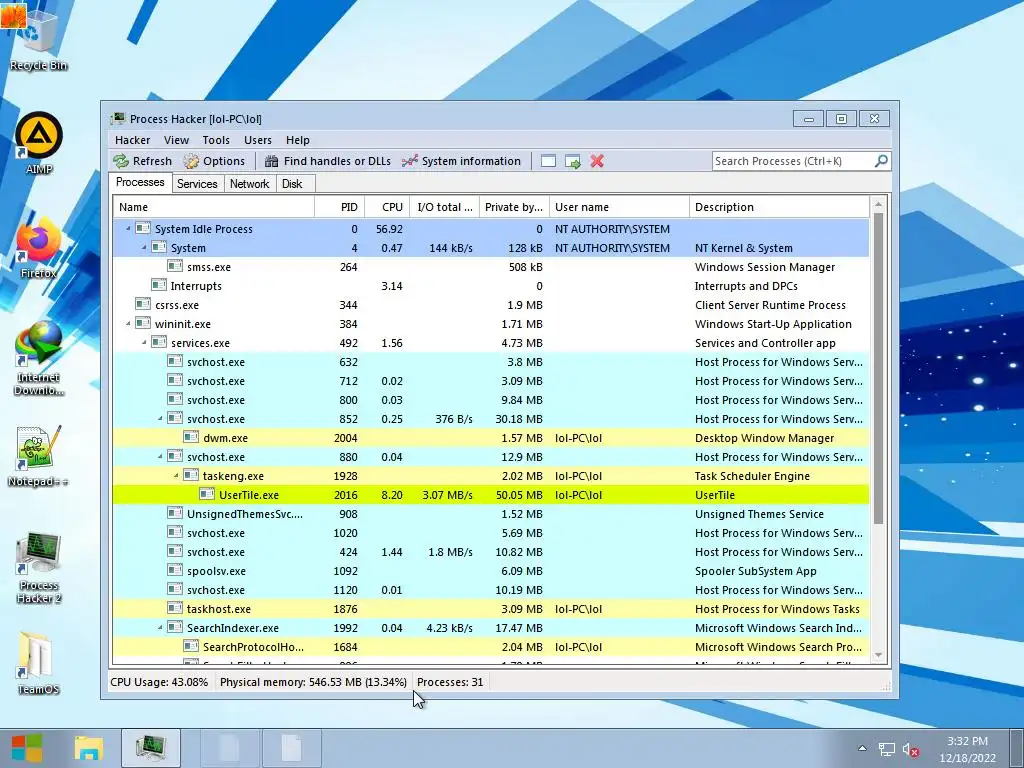Click Physical memory status bar entry
This screenshot has height=768, width=1024.
coord(313,682)
